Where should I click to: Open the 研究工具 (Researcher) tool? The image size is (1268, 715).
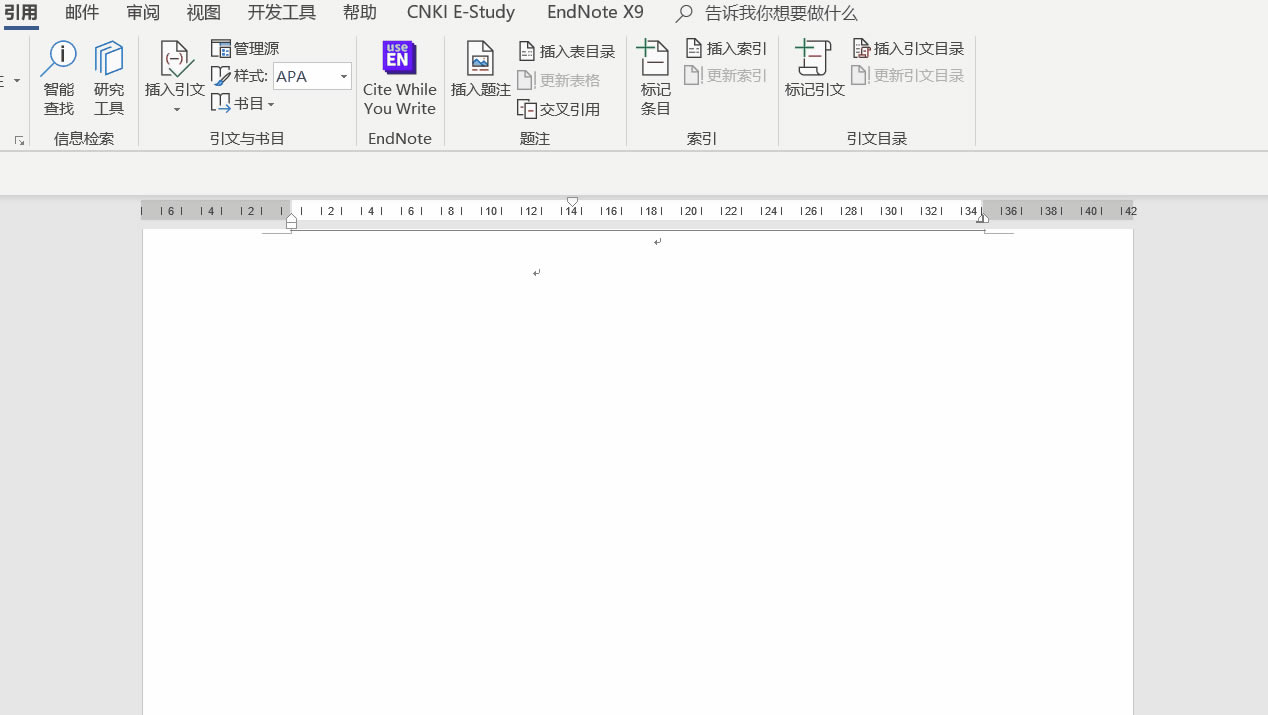click(x=108, y=80)
